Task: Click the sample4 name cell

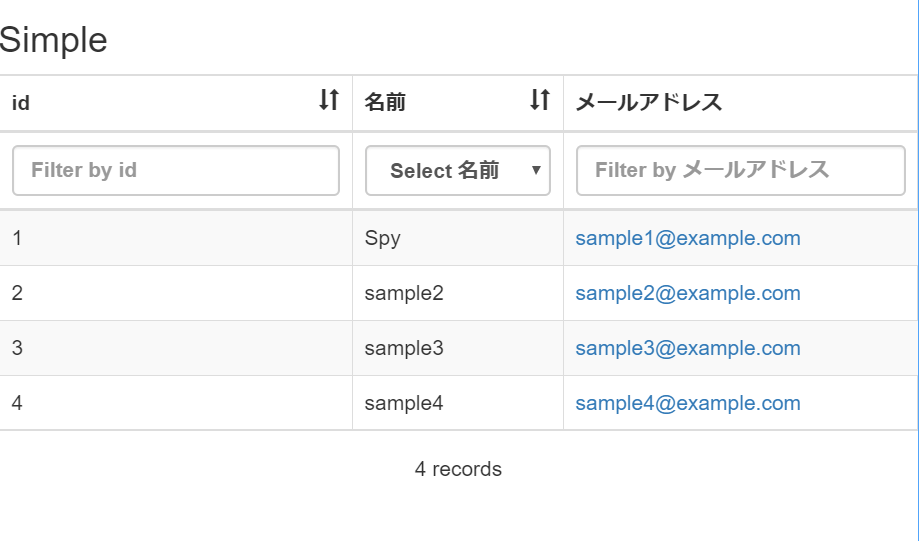Action: pos(403,403)
